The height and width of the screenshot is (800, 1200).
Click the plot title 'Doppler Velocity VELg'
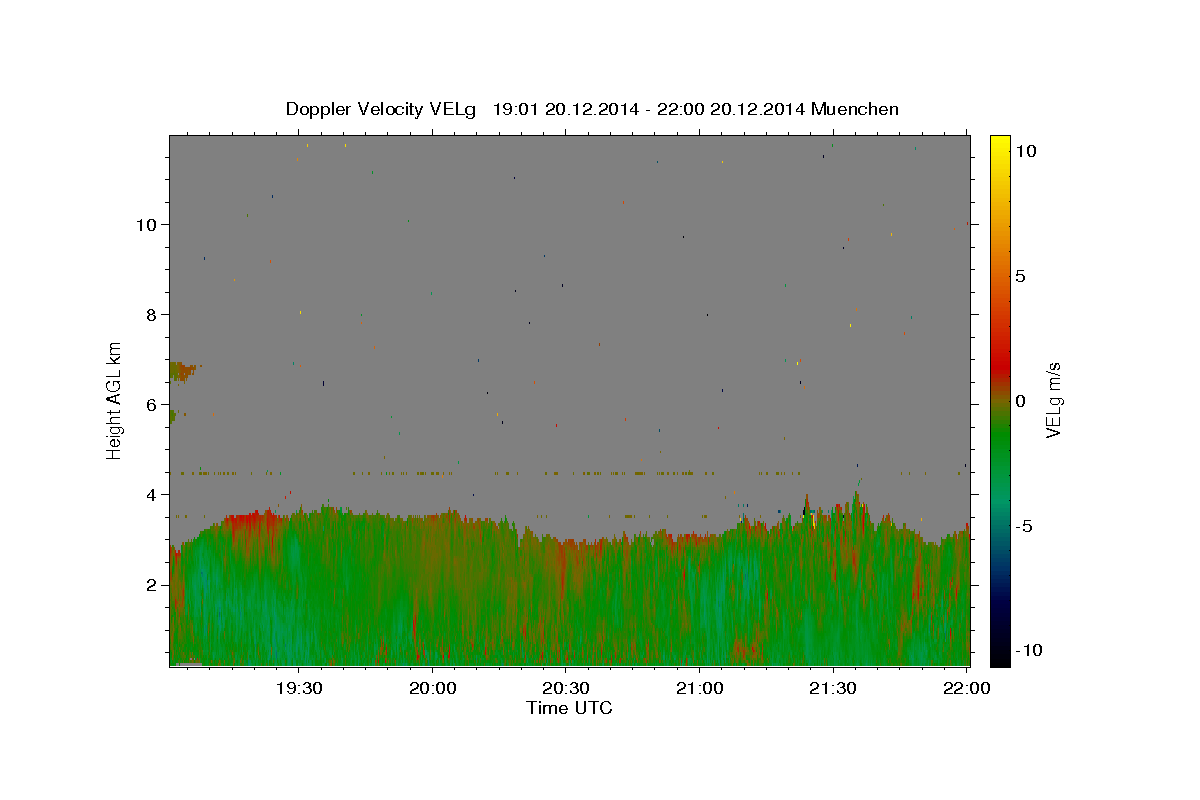380,109
